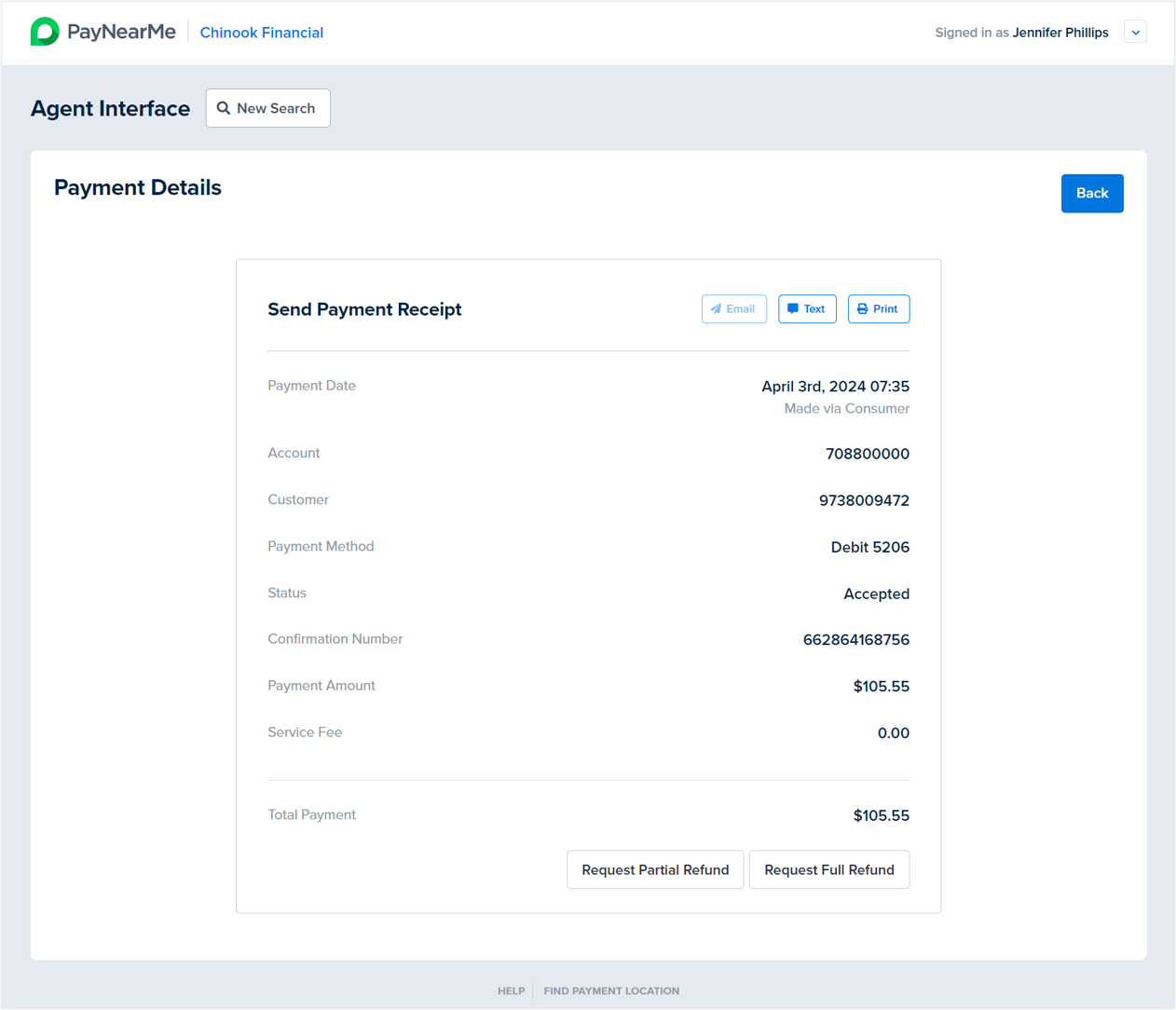Select confirmation number 662864168756
This screenshot has height=1010, width=1176.
(x=856, y=640)
